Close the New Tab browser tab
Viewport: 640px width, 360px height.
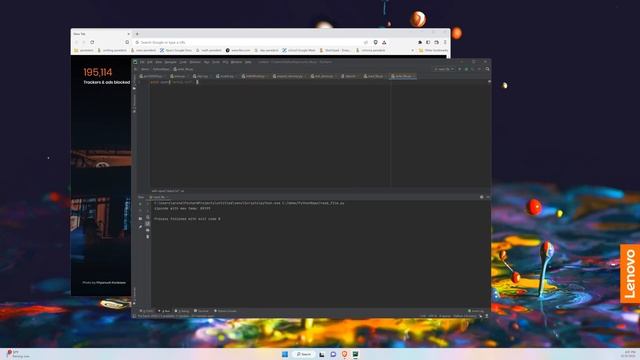pos(128,34)
